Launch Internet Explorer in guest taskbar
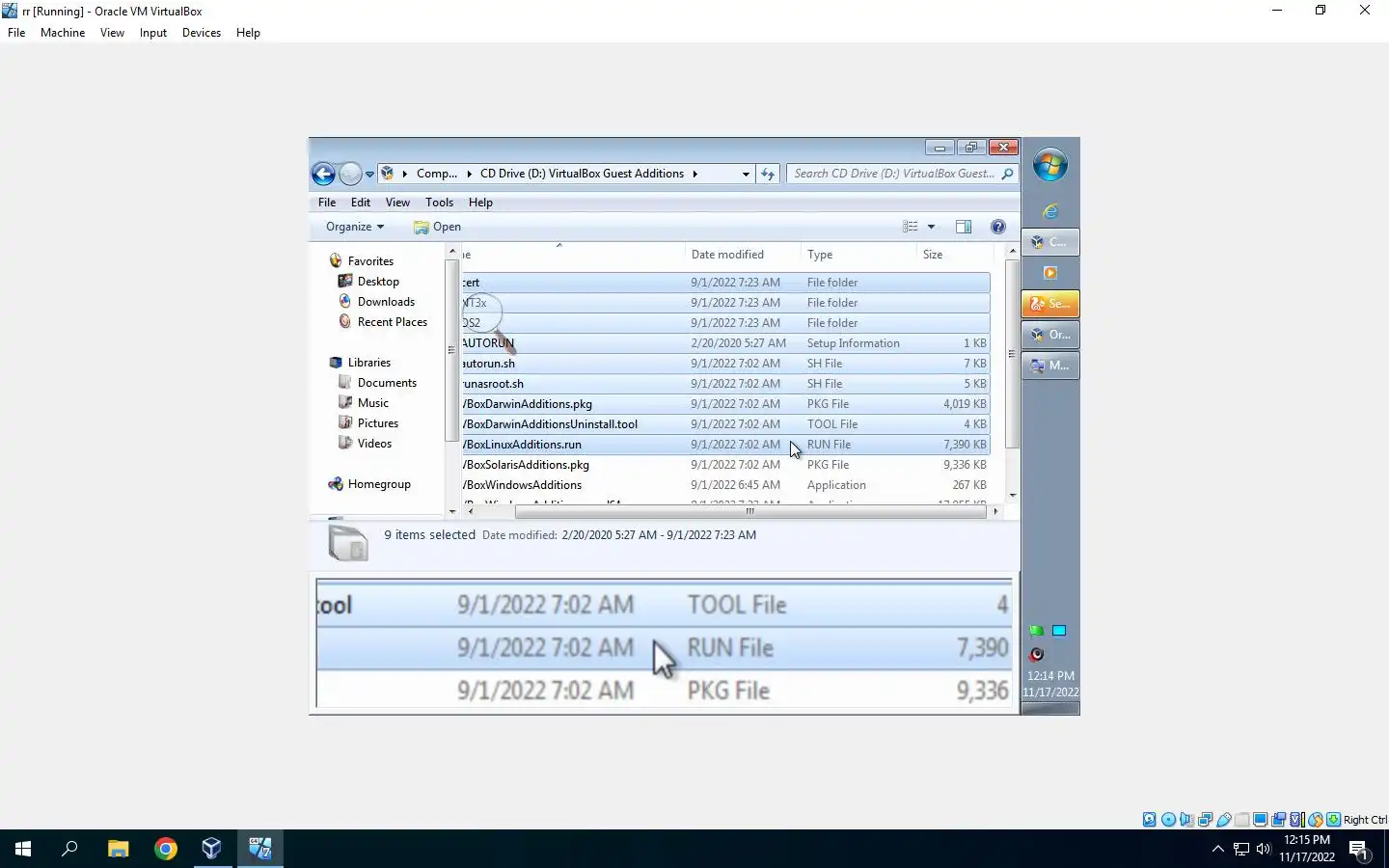The image size is (1389, 868). 1050,210
